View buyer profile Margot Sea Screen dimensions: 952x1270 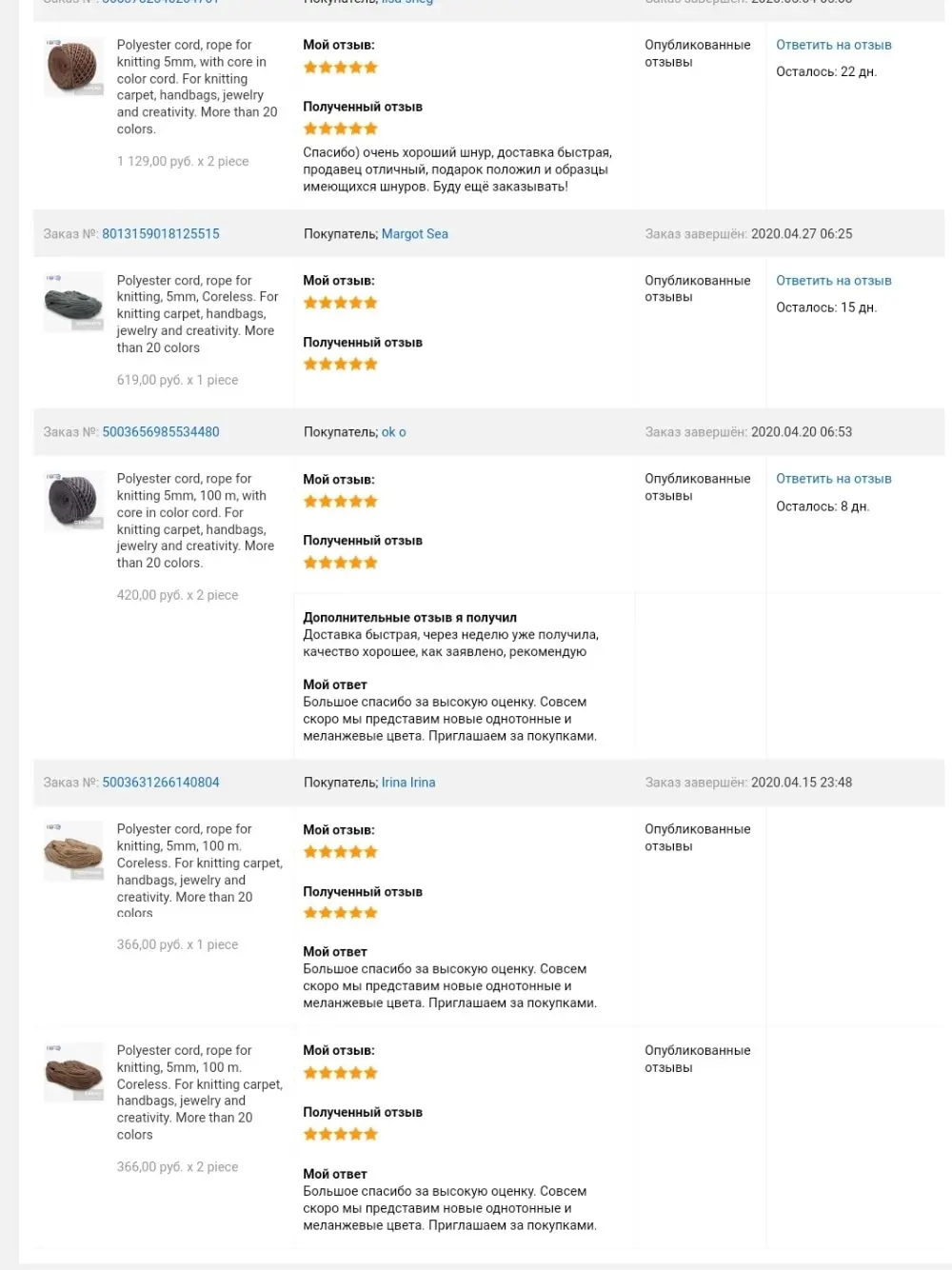pyautogui.click(x=415, y=233)
